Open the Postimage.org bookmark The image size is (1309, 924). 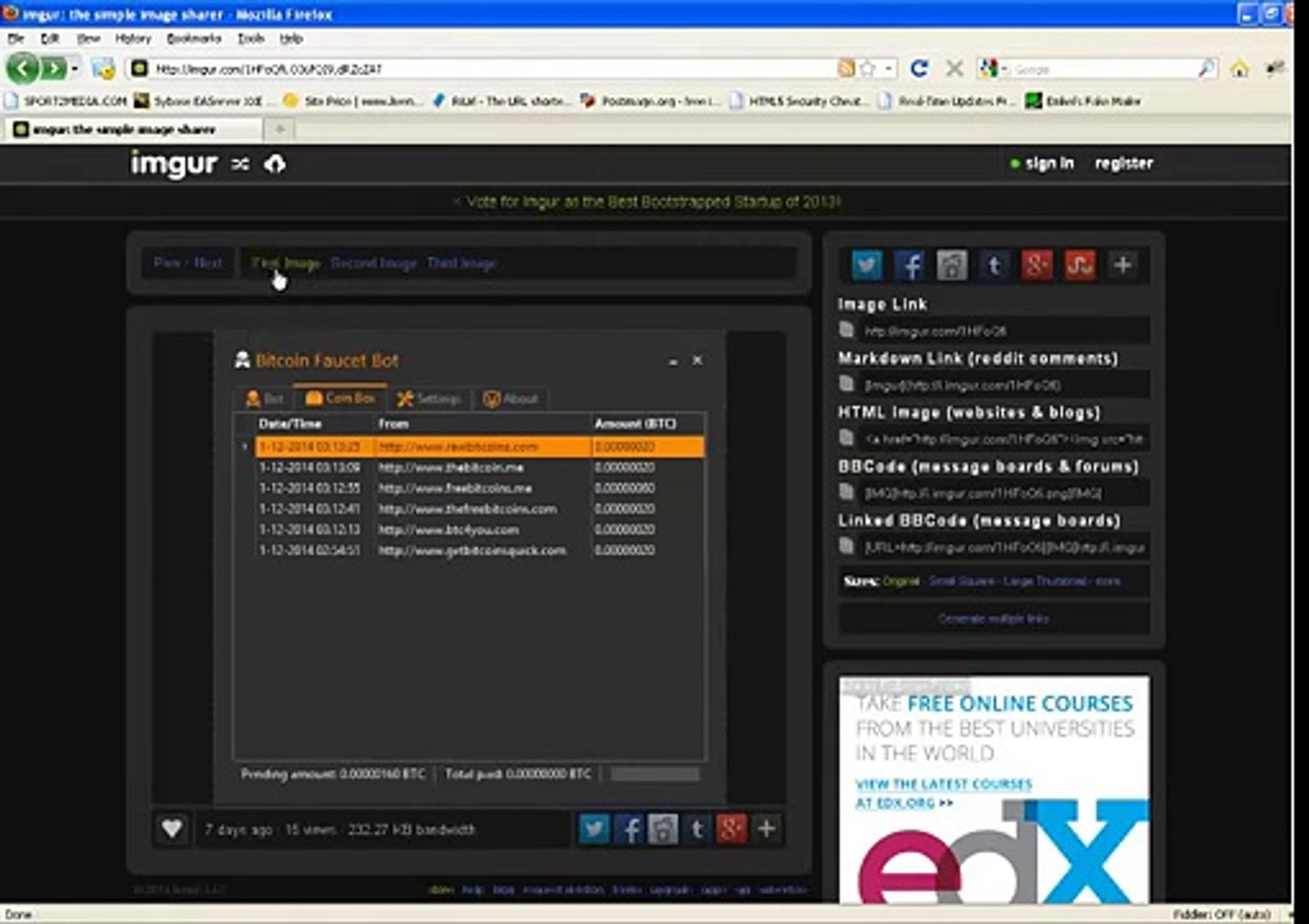coord(650,101)
